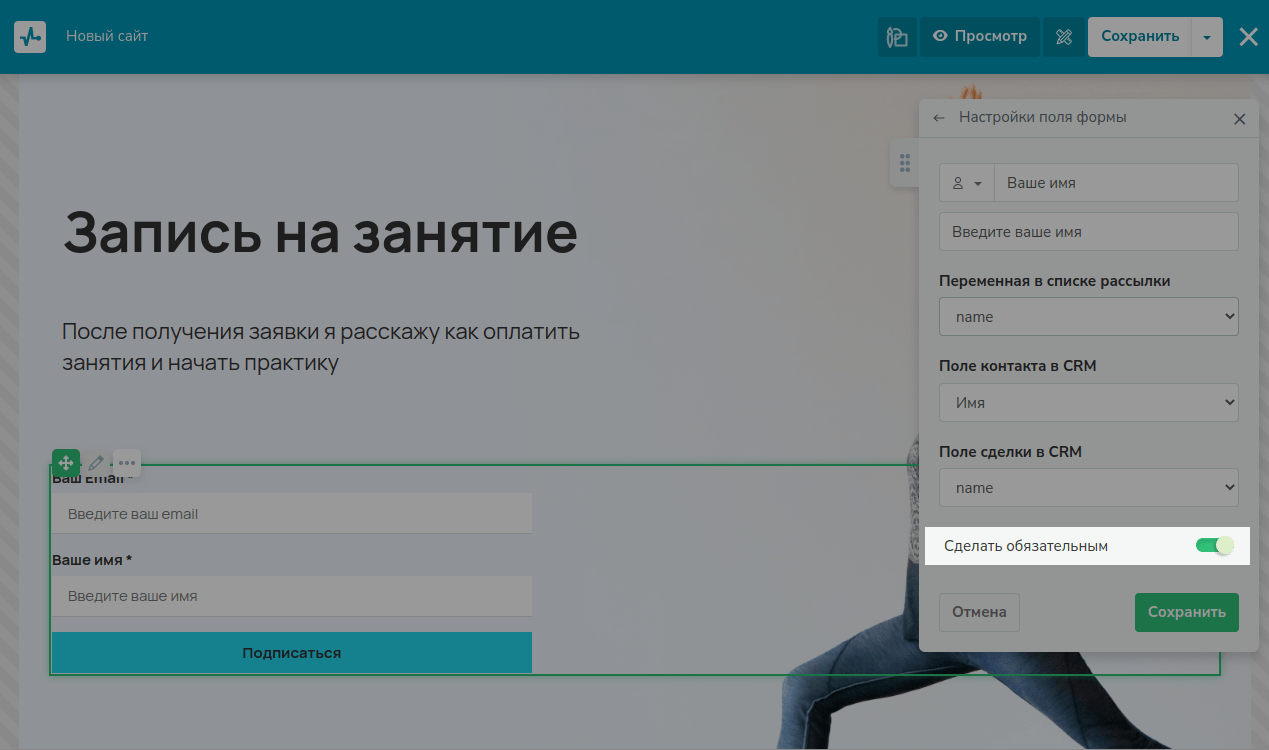Expand 'Поле сделки в CRM' dropdown
This screenshot has height=750, width=1269.
pyautogui.click(x=1088, y=488)
